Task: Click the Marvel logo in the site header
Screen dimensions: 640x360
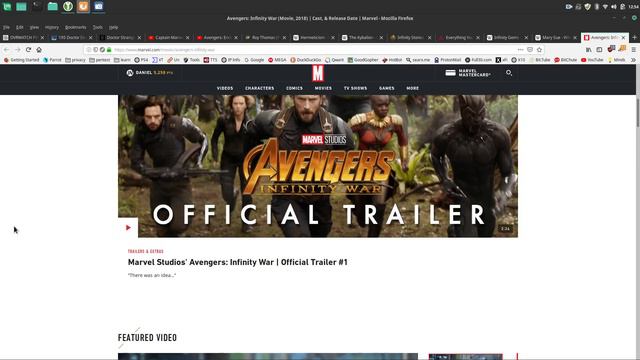Action: coord(318,73)
